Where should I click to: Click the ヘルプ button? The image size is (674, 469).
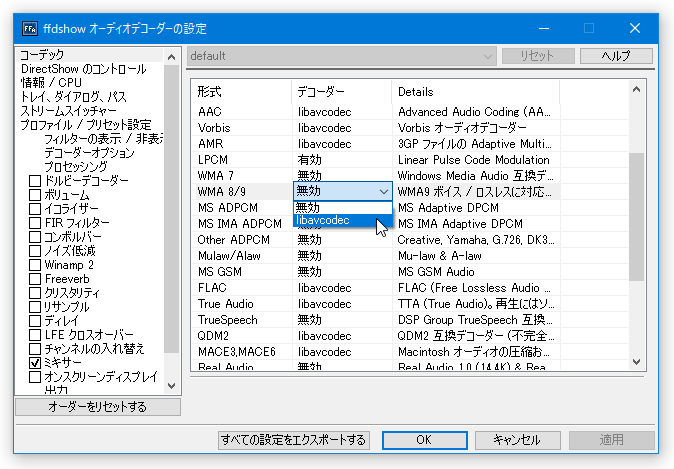click(616, 56)
